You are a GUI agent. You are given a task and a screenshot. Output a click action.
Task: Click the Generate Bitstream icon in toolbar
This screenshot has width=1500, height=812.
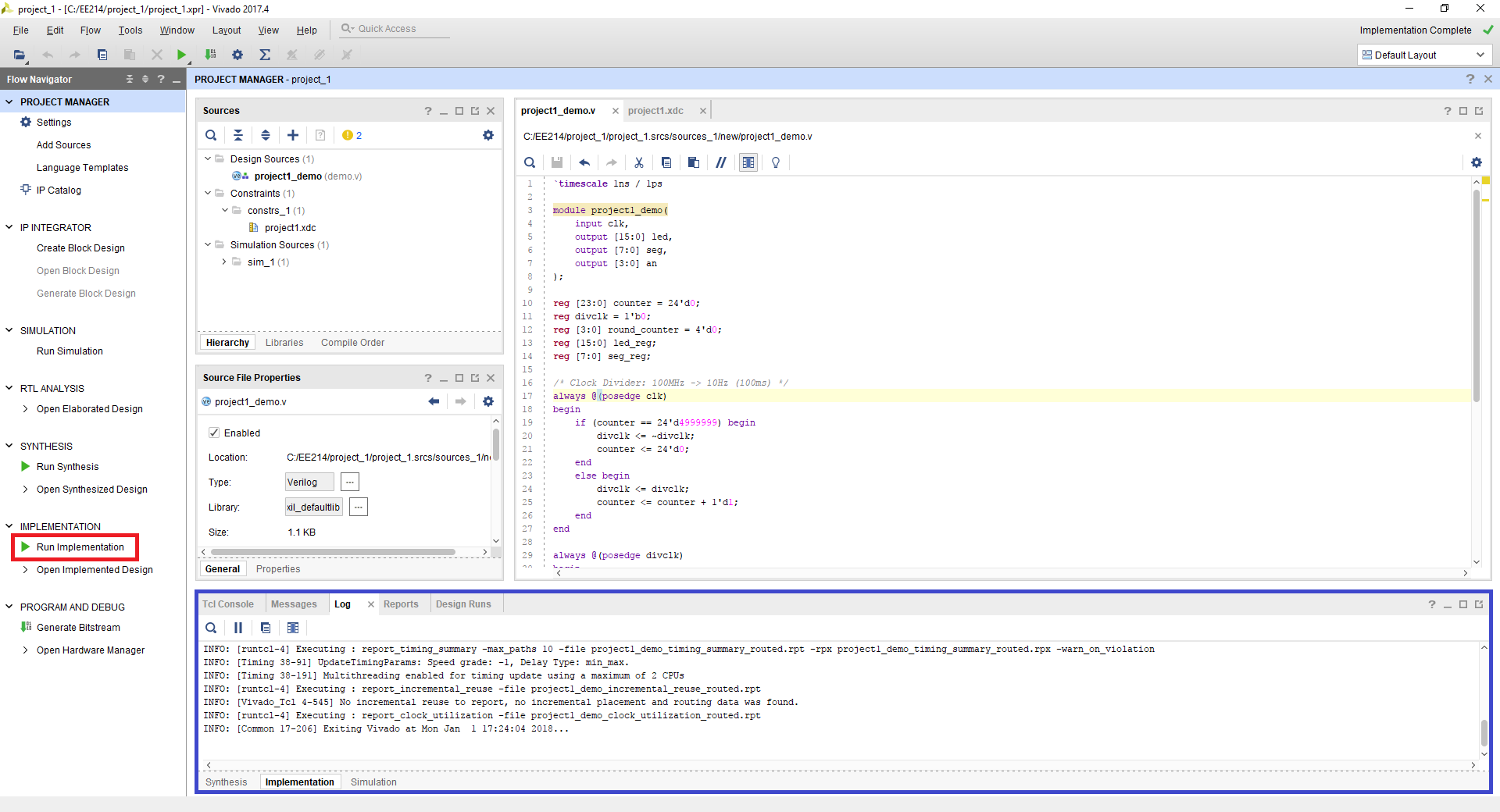(x=210, y=55)
